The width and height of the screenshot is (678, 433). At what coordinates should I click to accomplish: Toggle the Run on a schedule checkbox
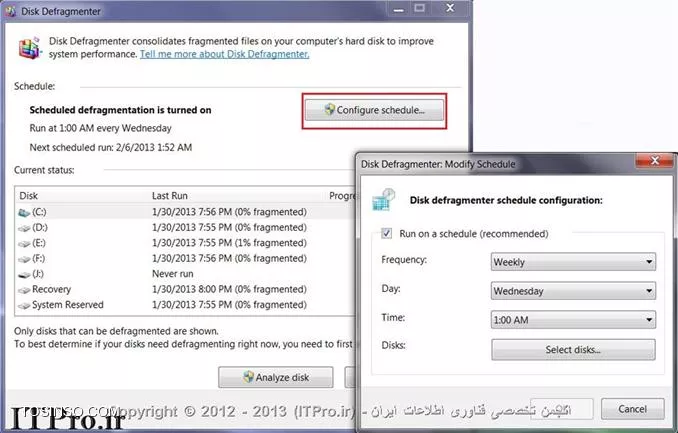(387, 234)
